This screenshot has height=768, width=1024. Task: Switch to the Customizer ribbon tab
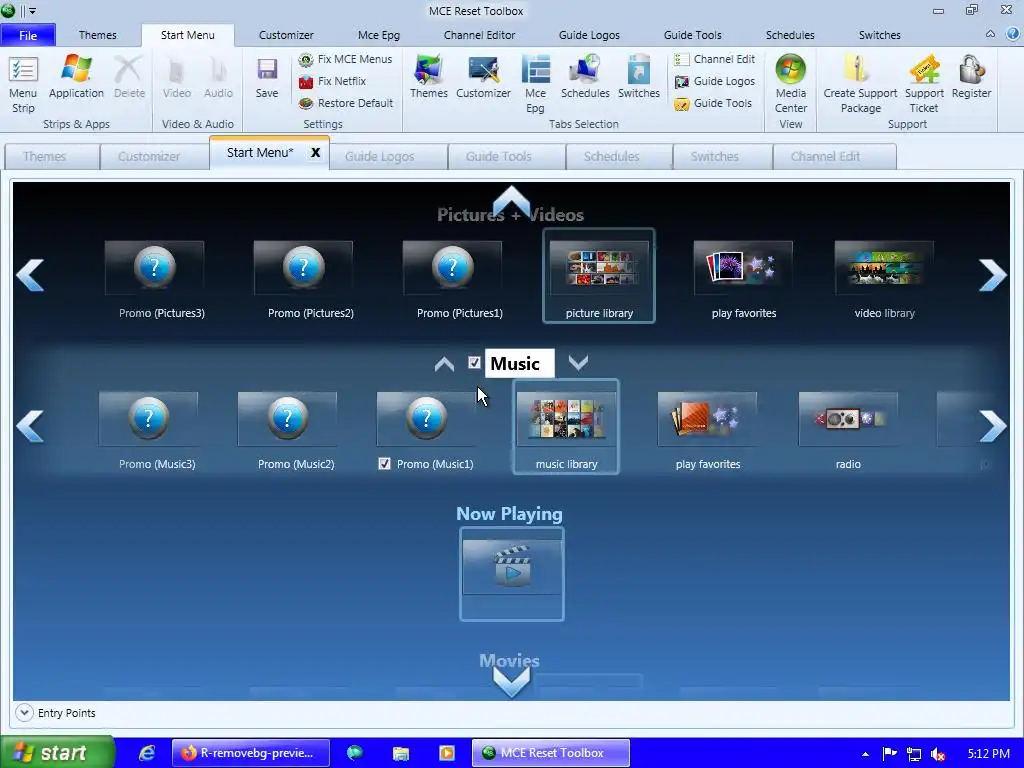coord(286,35)
